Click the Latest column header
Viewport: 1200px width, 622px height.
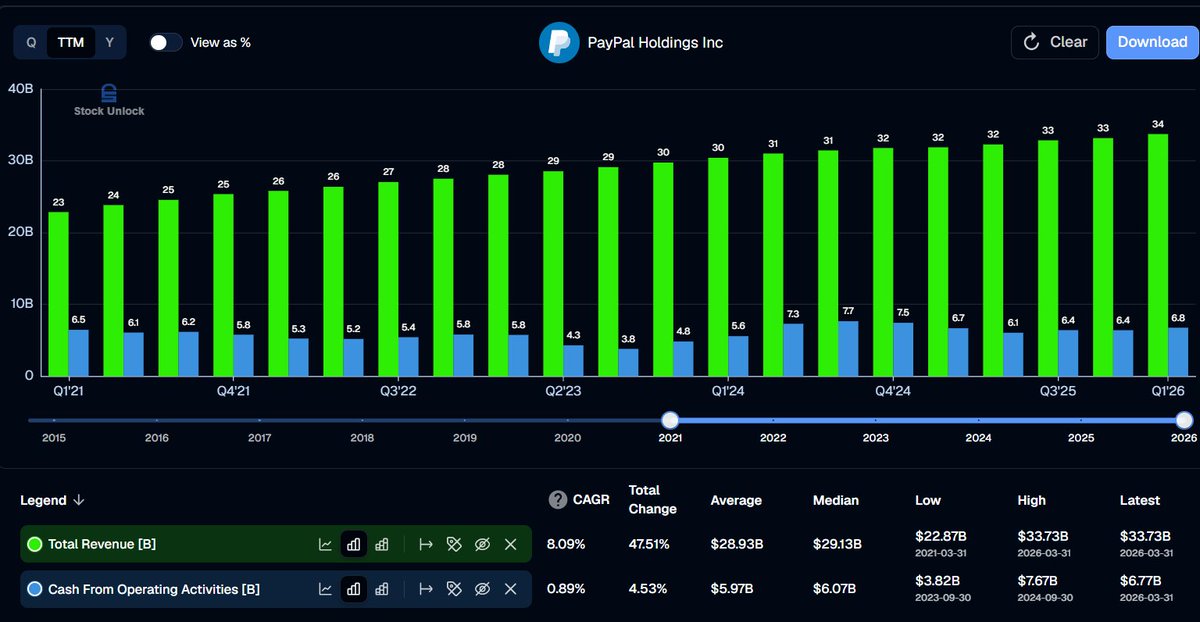click(1140, 500)
